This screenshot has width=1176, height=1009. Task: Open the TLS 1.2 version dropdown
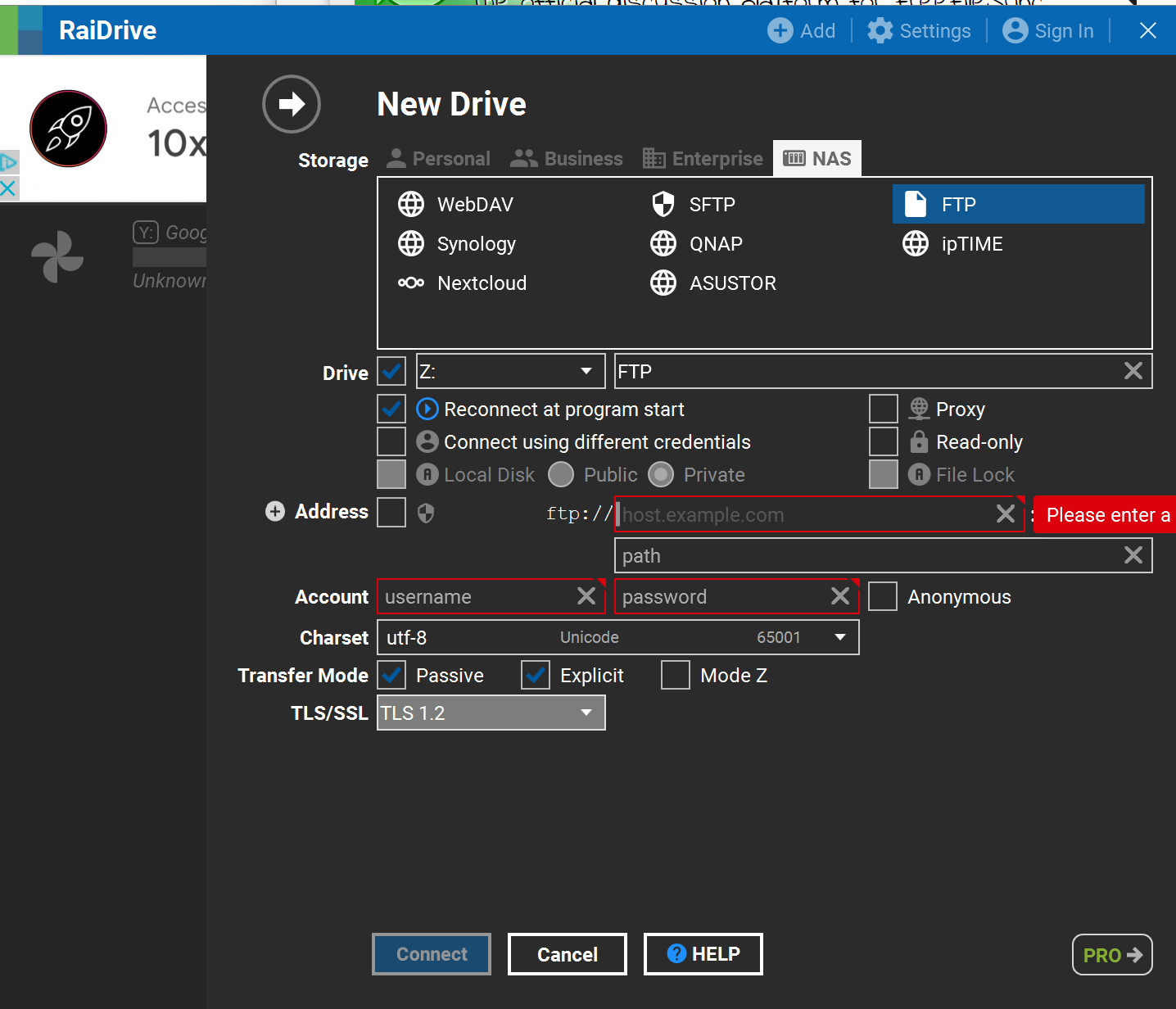point(491,713)
